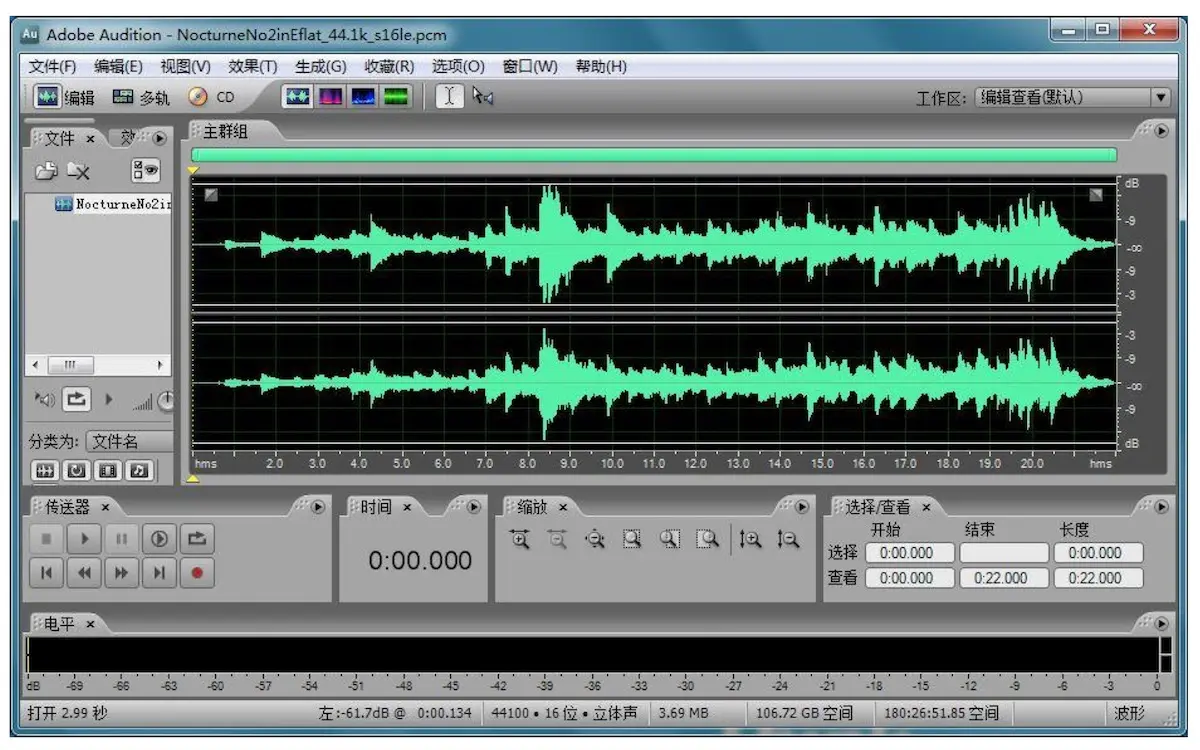Click Stop in transport panel
The image size is (1200, 750).
(x=46, y=539)
